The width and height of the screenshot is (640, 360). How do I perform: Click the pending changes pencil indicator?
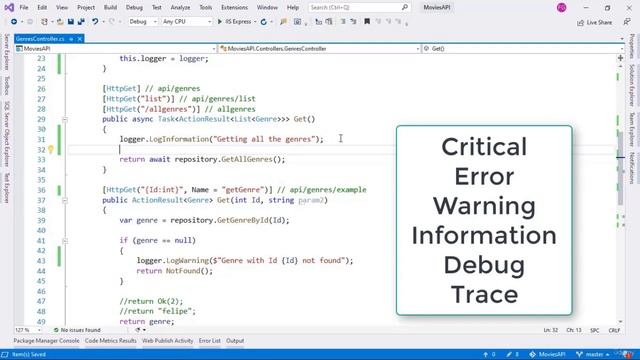(x=512, y=354)
